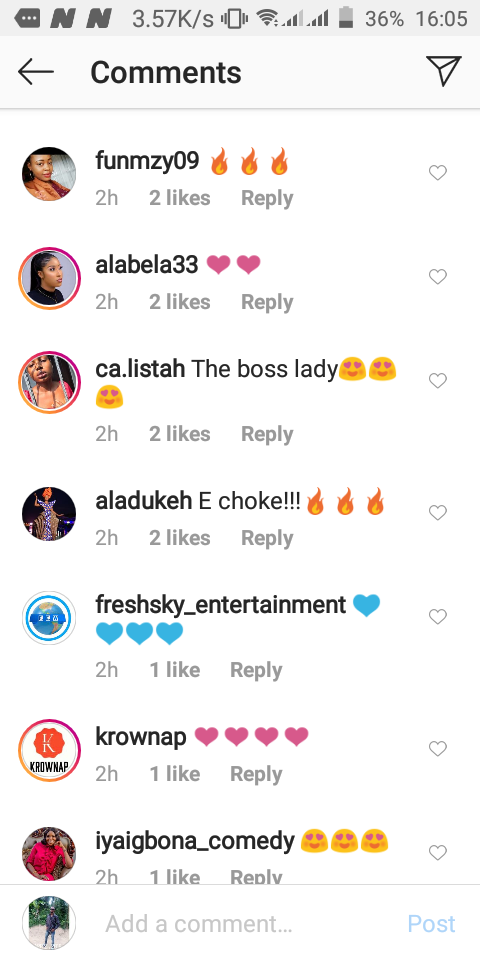
Task: Open krownap's logo avatar
Action: click(x=49, y=749)
